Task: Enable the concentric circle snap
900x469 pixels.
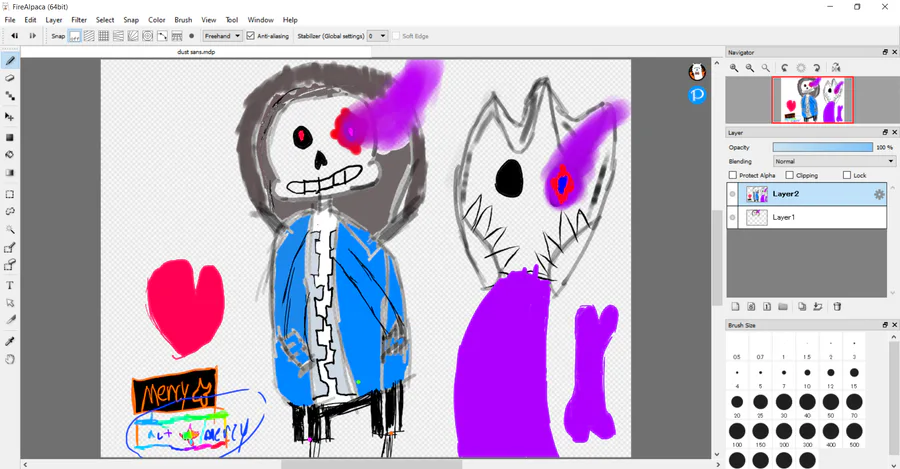Action: (148, 36)
